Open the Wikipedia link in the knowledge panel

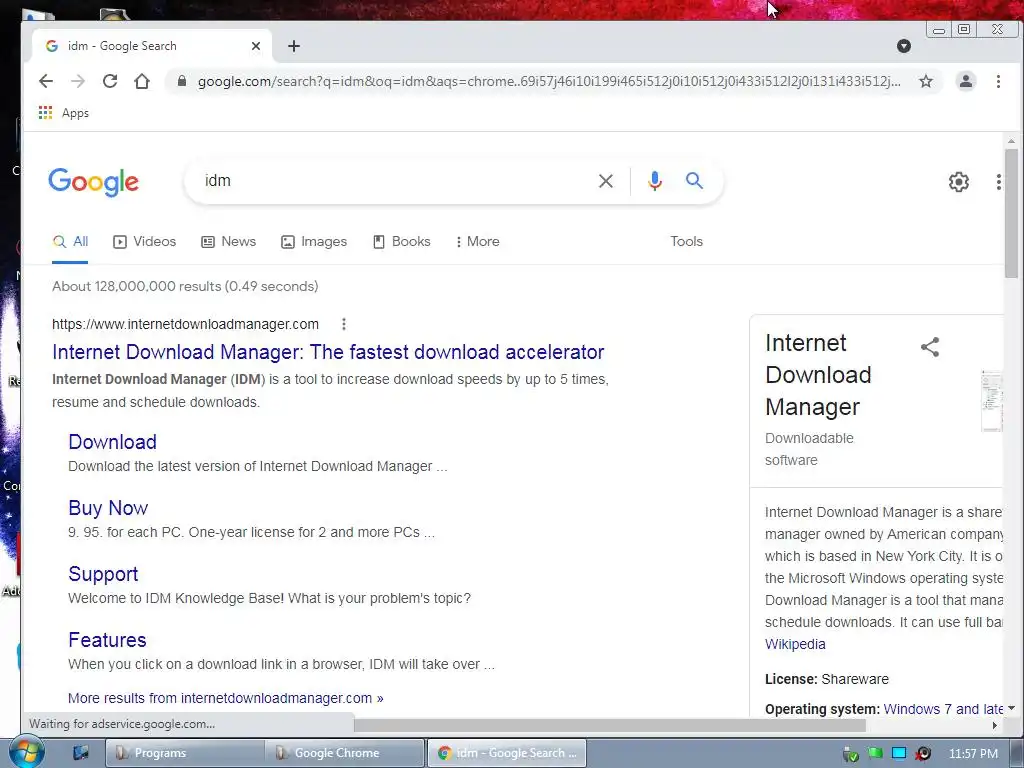795,645
